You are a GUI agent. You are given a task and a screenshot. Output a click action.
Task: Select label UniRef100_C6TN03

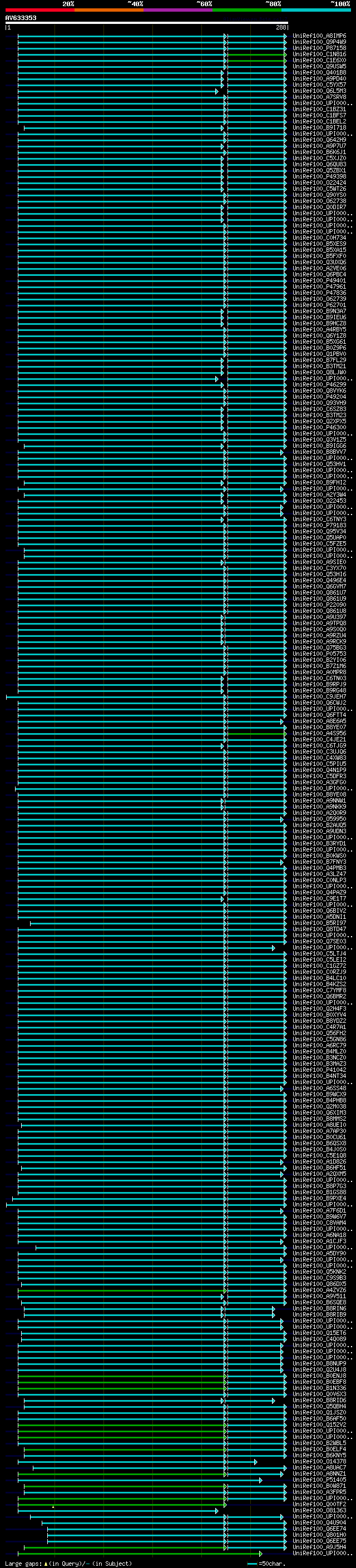pyautogui.click(x=319, y=679)
